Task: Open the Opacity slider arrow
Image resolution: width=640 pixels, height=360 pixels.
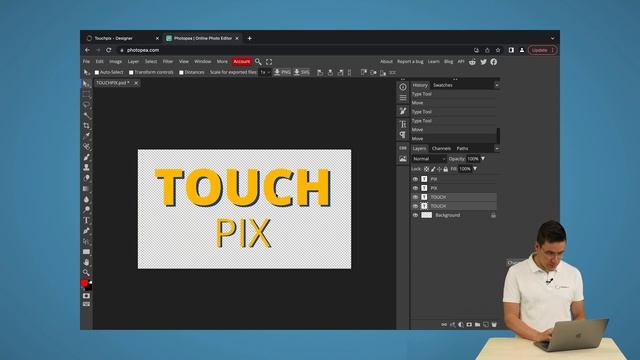Action: [483, 159]
